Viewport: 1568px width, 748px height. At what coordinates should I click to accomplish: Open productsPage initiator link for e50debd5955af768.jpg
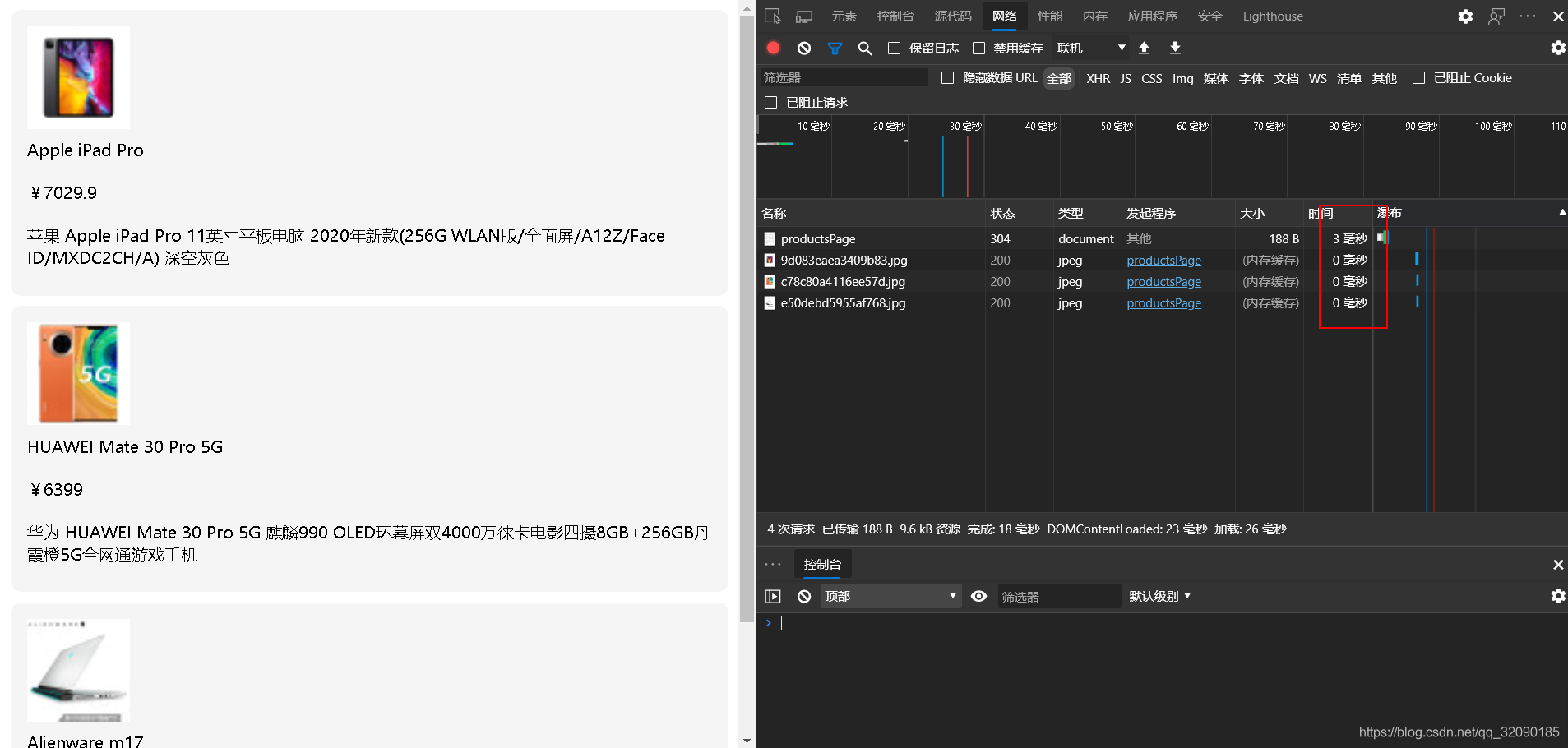(1163, 303)
